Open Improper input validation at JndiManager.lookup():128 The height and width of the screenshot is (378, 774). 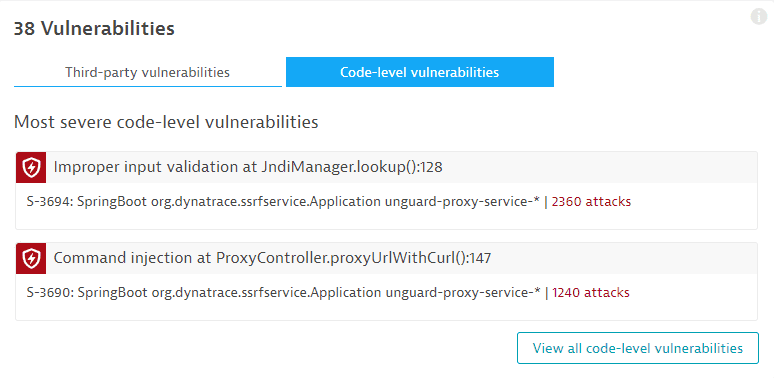(248, 168)
